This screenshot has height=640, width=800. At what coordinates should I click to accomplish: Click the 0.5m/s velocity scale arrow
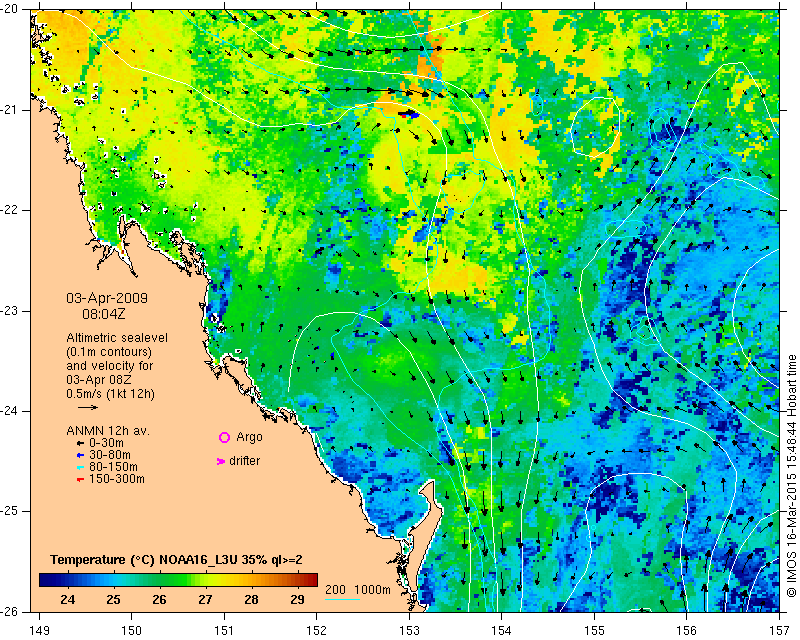(x=88, y=407)
